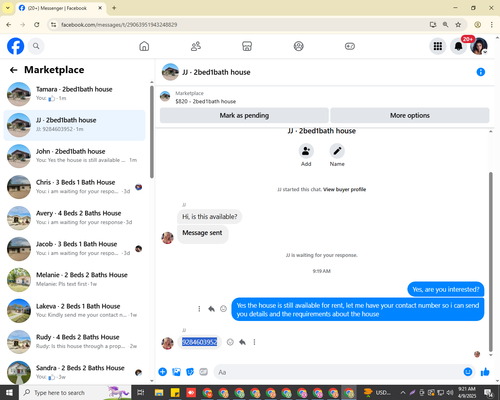500x400 pixels.
Task: Open more options beside 9284603952 message
Action: point(254,342)
